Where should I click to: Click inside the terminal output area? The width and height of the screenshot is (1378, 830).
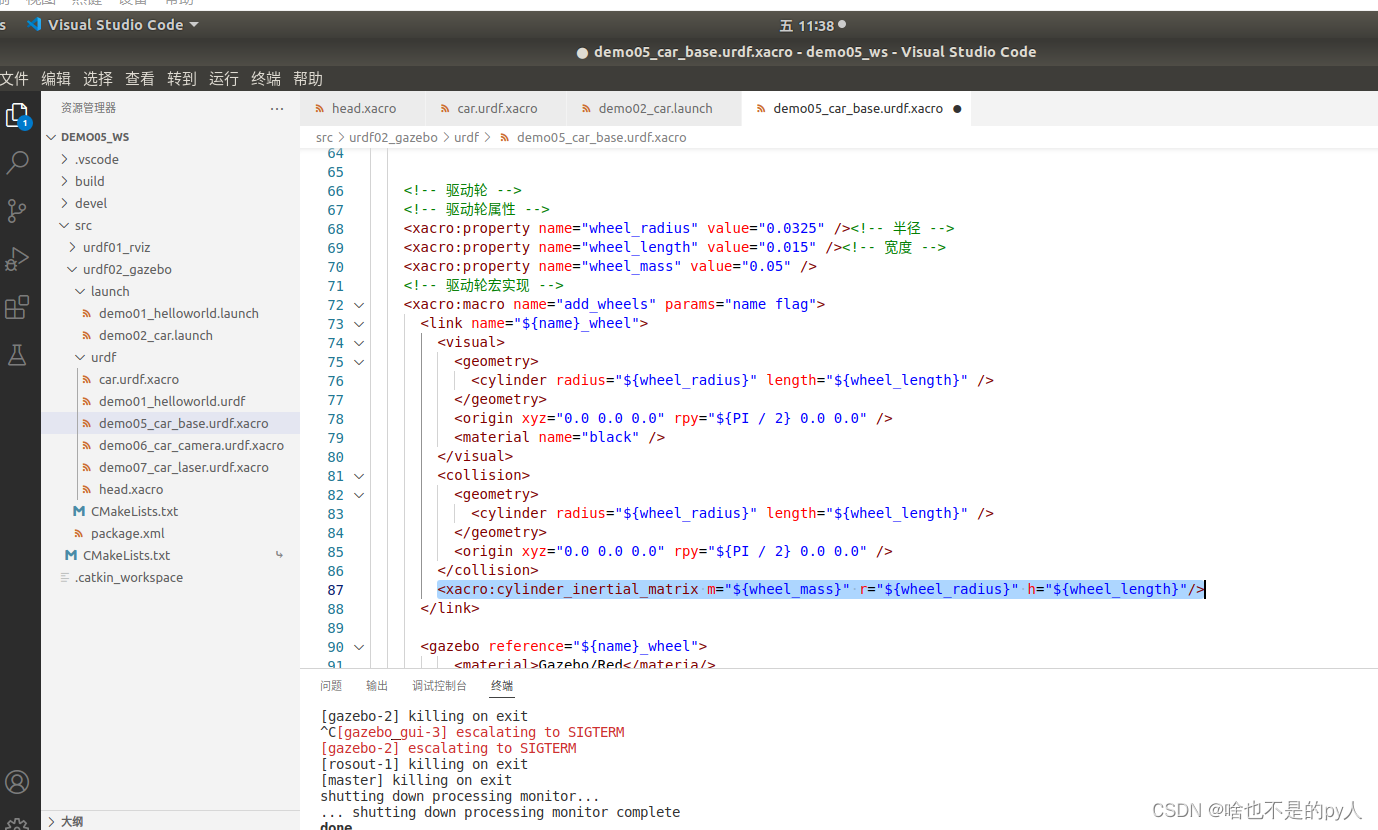click(x=840, y=765)
